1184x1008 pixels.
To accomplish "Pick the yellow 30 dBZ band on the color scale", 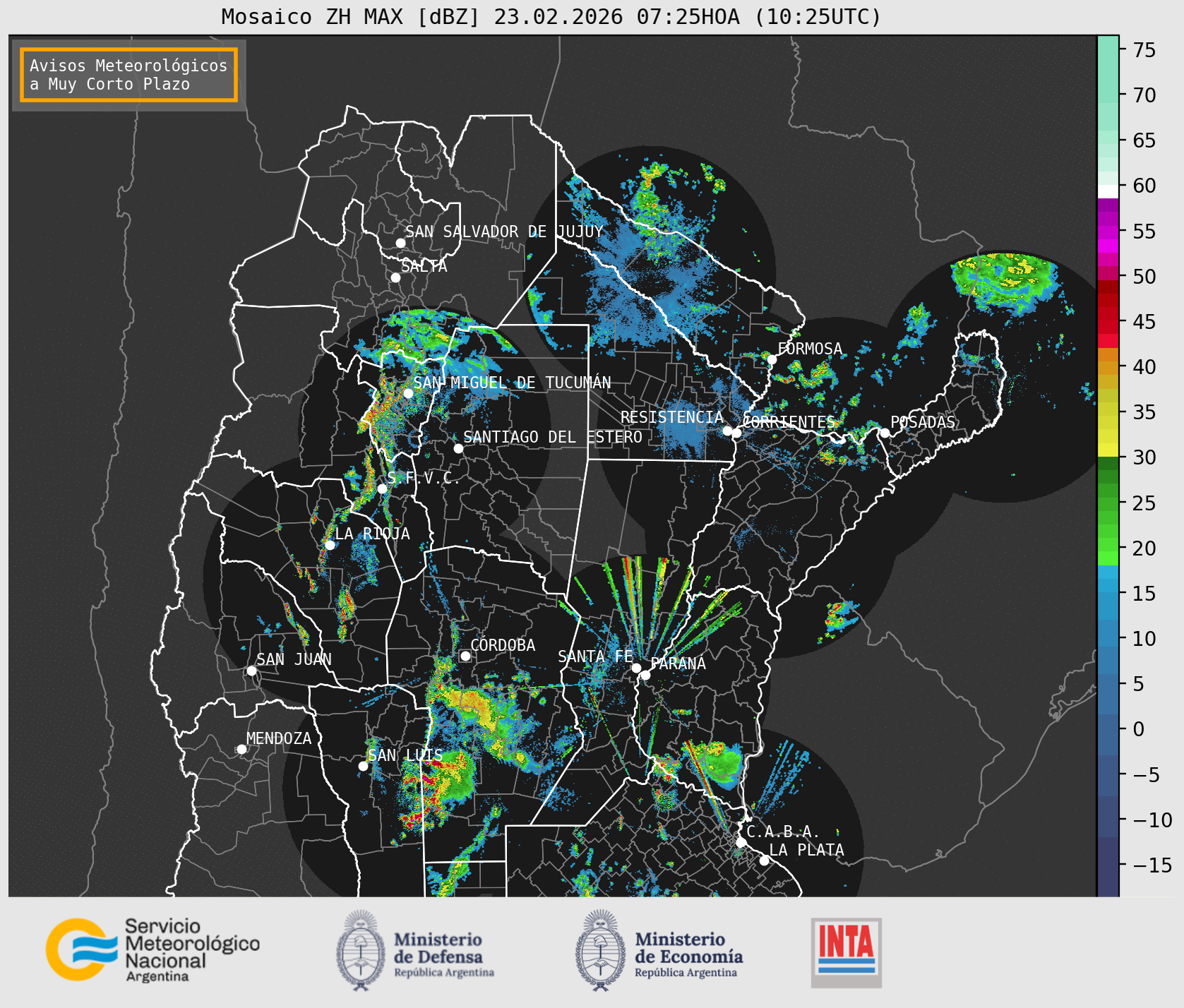I will pyautogui.click(x=1108, y=450).
